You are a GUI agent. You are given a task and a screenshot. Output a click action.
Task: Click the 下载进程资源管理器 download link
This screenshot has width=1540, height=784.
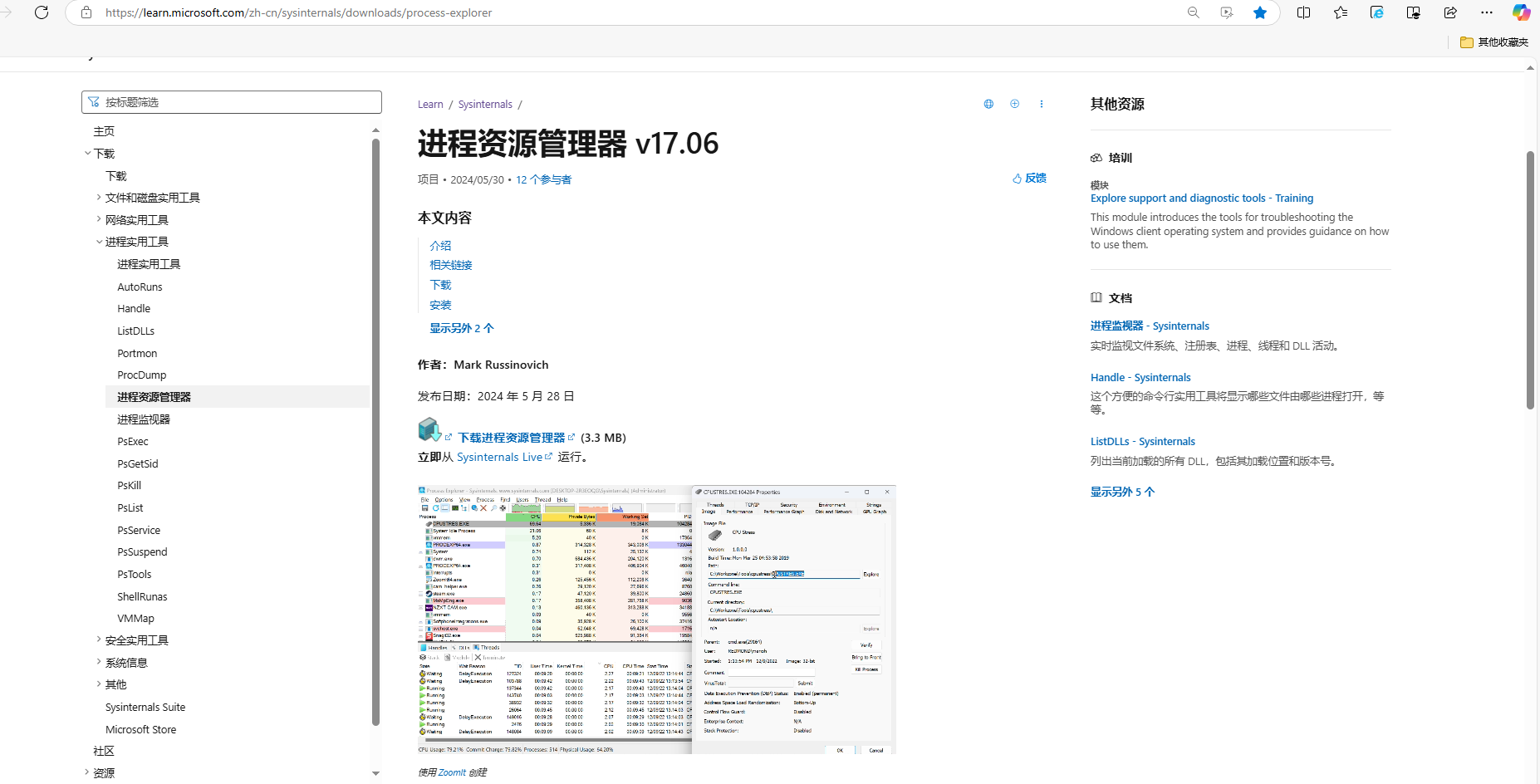(x=511, y=438)
